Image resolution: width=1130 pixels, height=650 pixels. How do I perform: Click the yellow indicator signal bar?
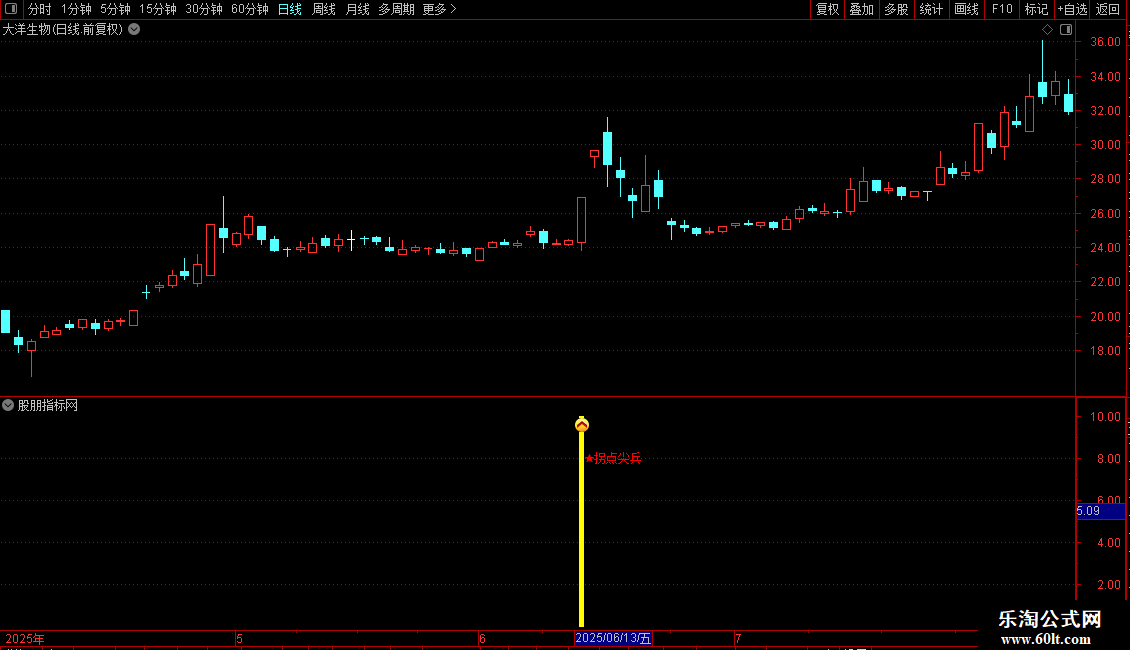point(582,530)
